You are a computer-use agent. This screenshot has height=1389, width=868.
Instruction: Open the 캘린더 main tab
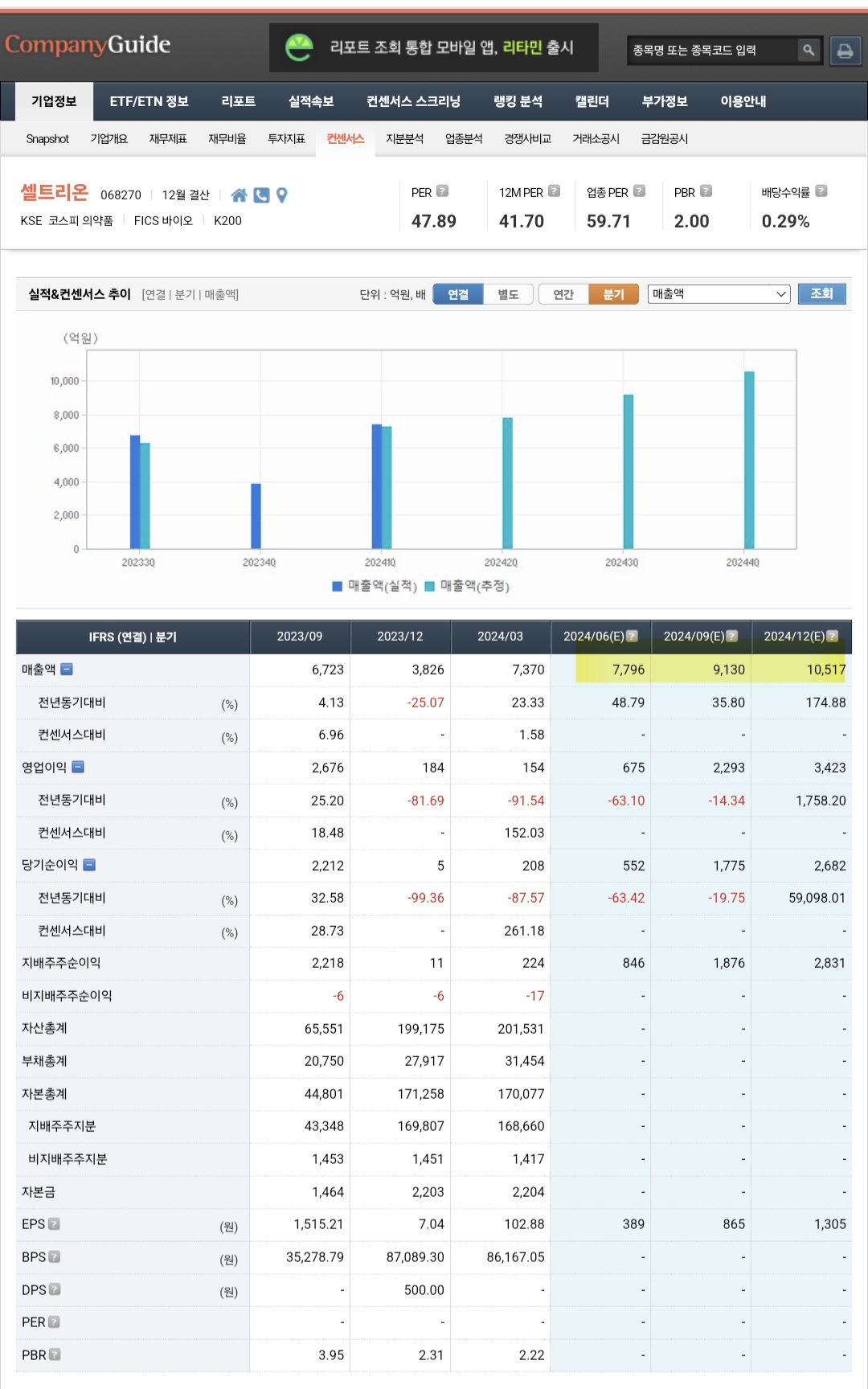tap(592, 101)
